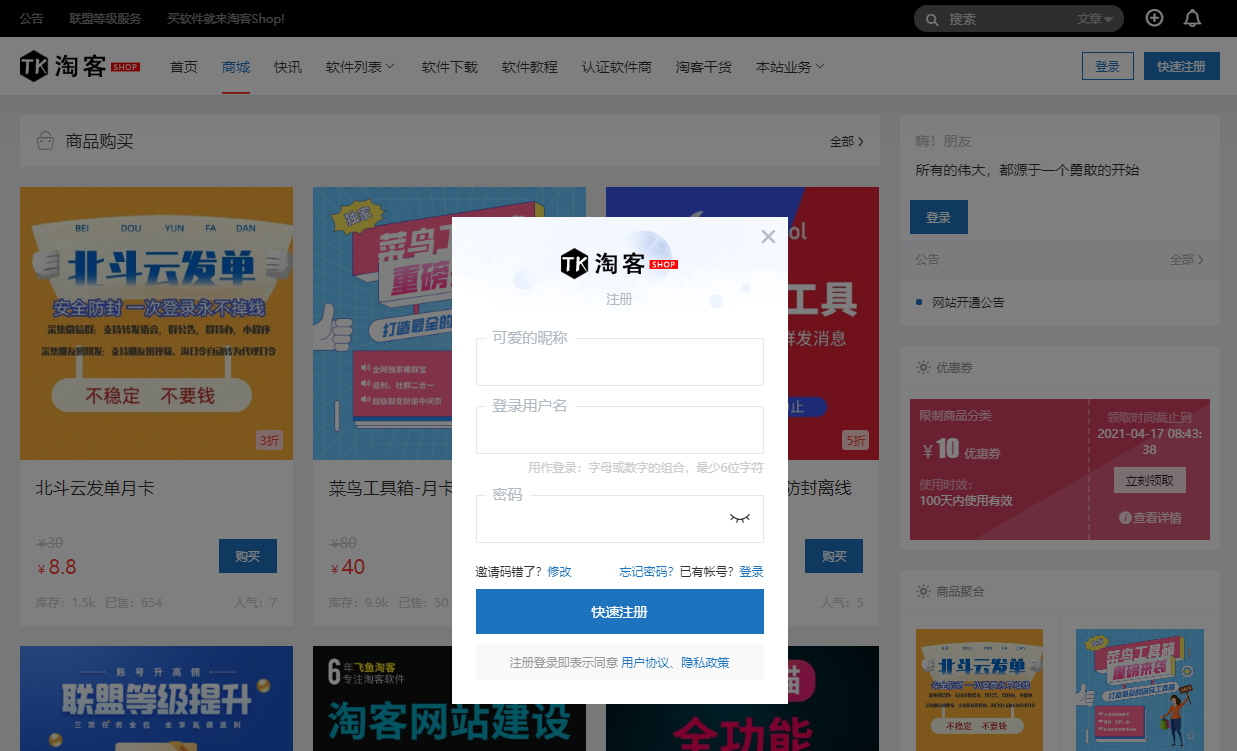1237x751 pixels.
Task: Click the ￥8.8 price
Action: coord(57,567)
